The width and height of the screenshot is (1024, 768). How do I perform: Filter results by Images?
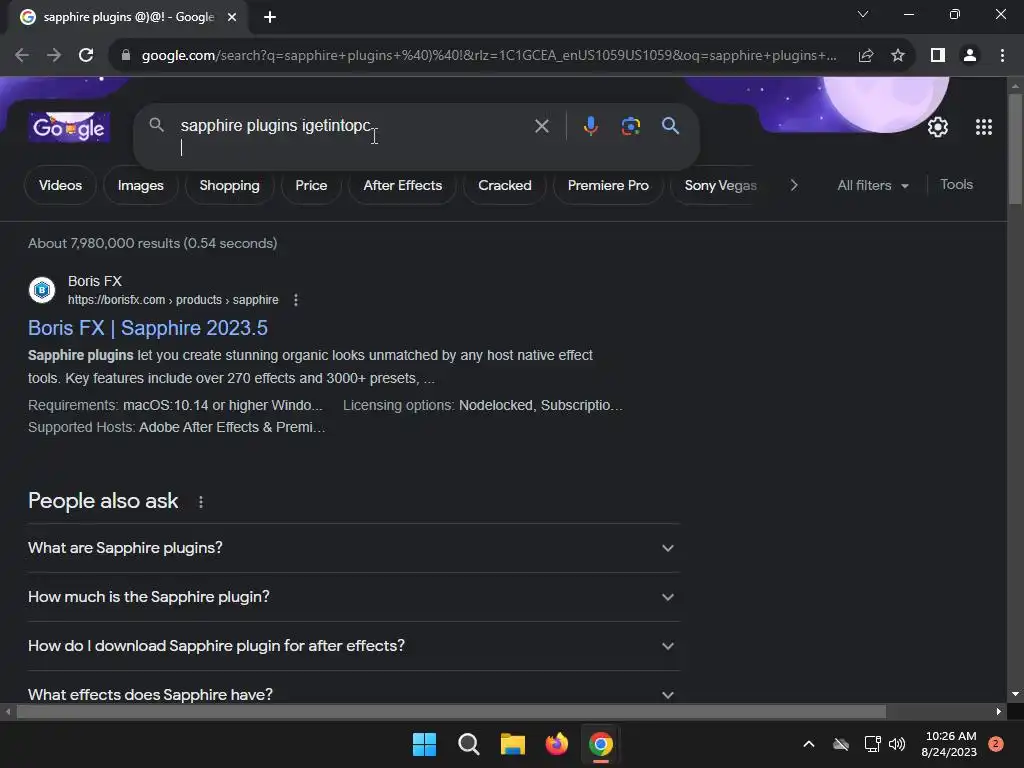tap(140, 185)
